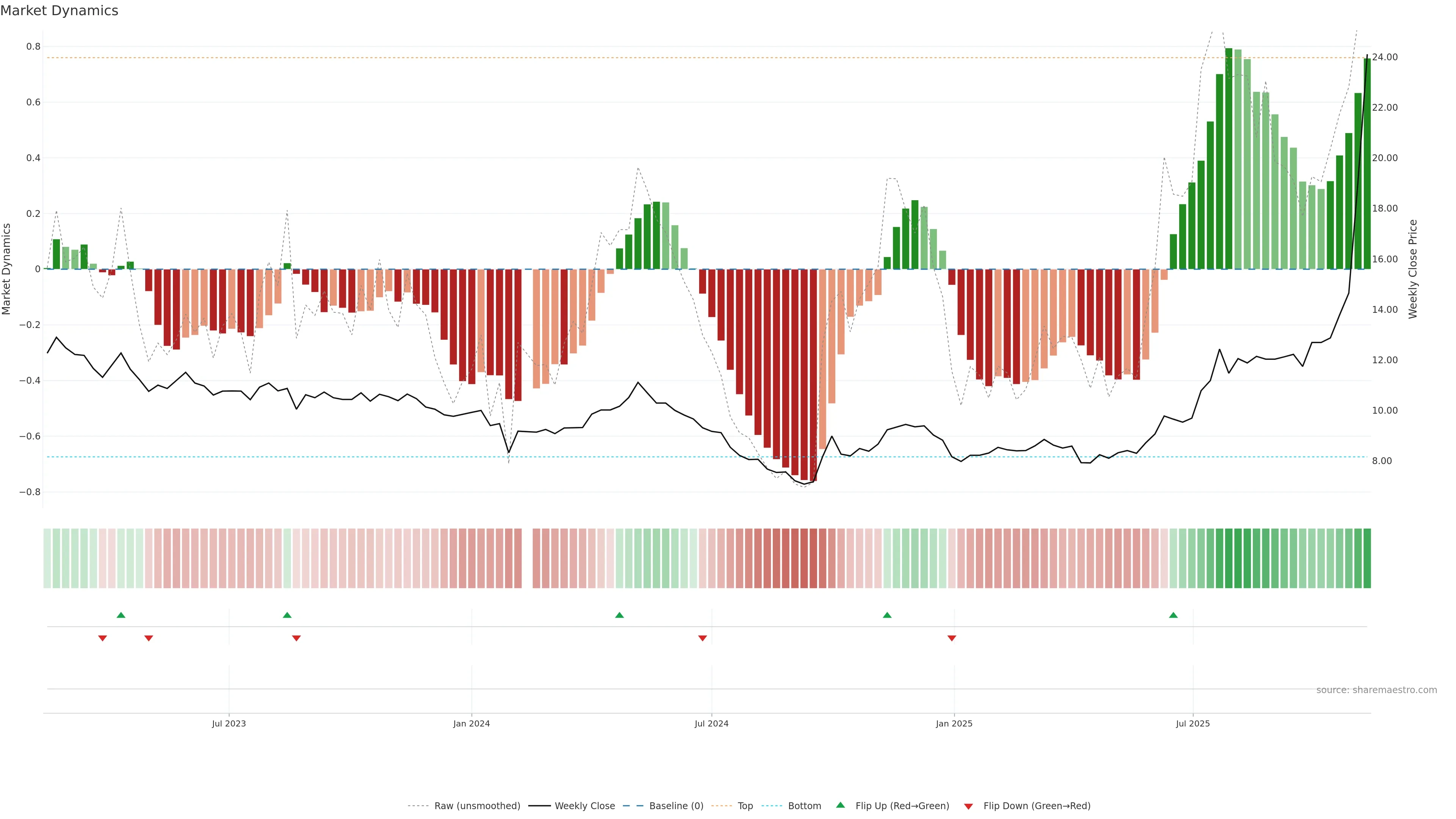
Task: Click the last red flip-down marker near Jan 2025
Action: point(952,638)
